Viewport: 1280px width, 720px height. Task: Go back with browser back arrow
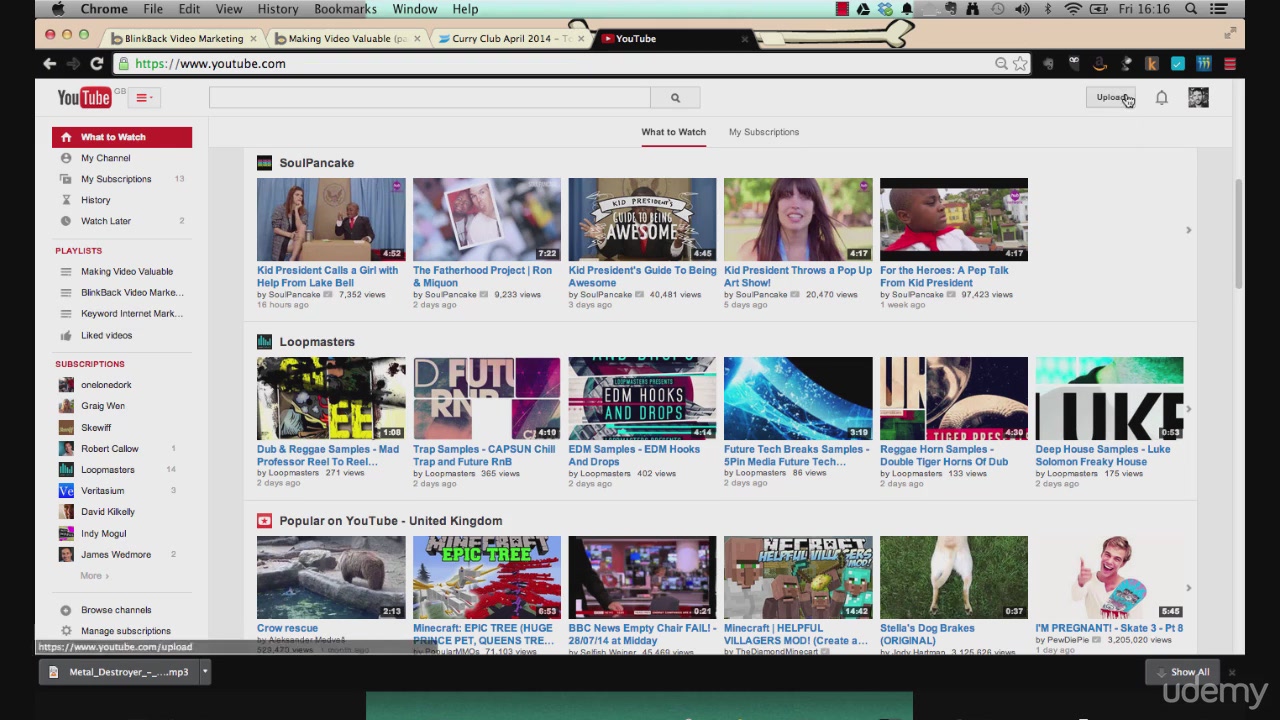[x=49, y=64]
